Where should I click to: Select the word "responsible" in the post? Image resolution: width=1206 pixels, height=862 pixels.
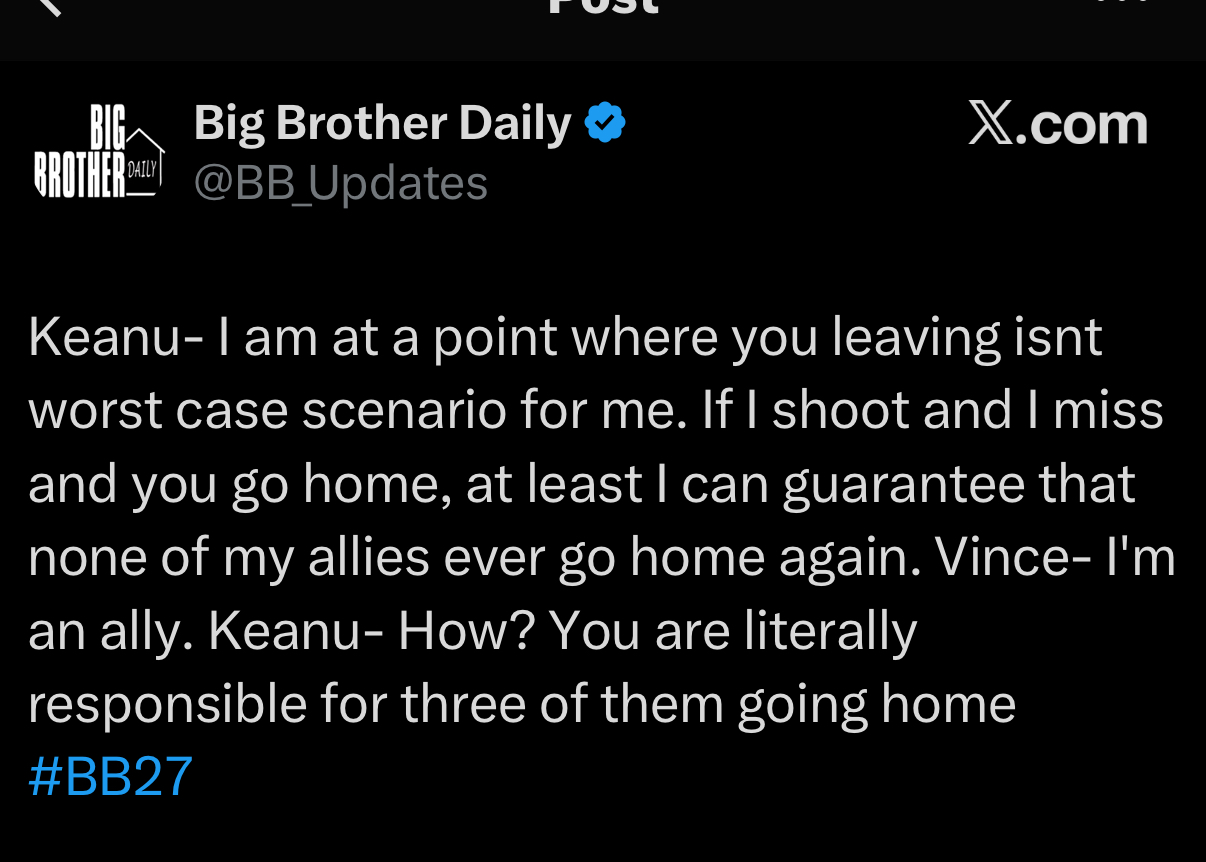click(x=168, y=706)
